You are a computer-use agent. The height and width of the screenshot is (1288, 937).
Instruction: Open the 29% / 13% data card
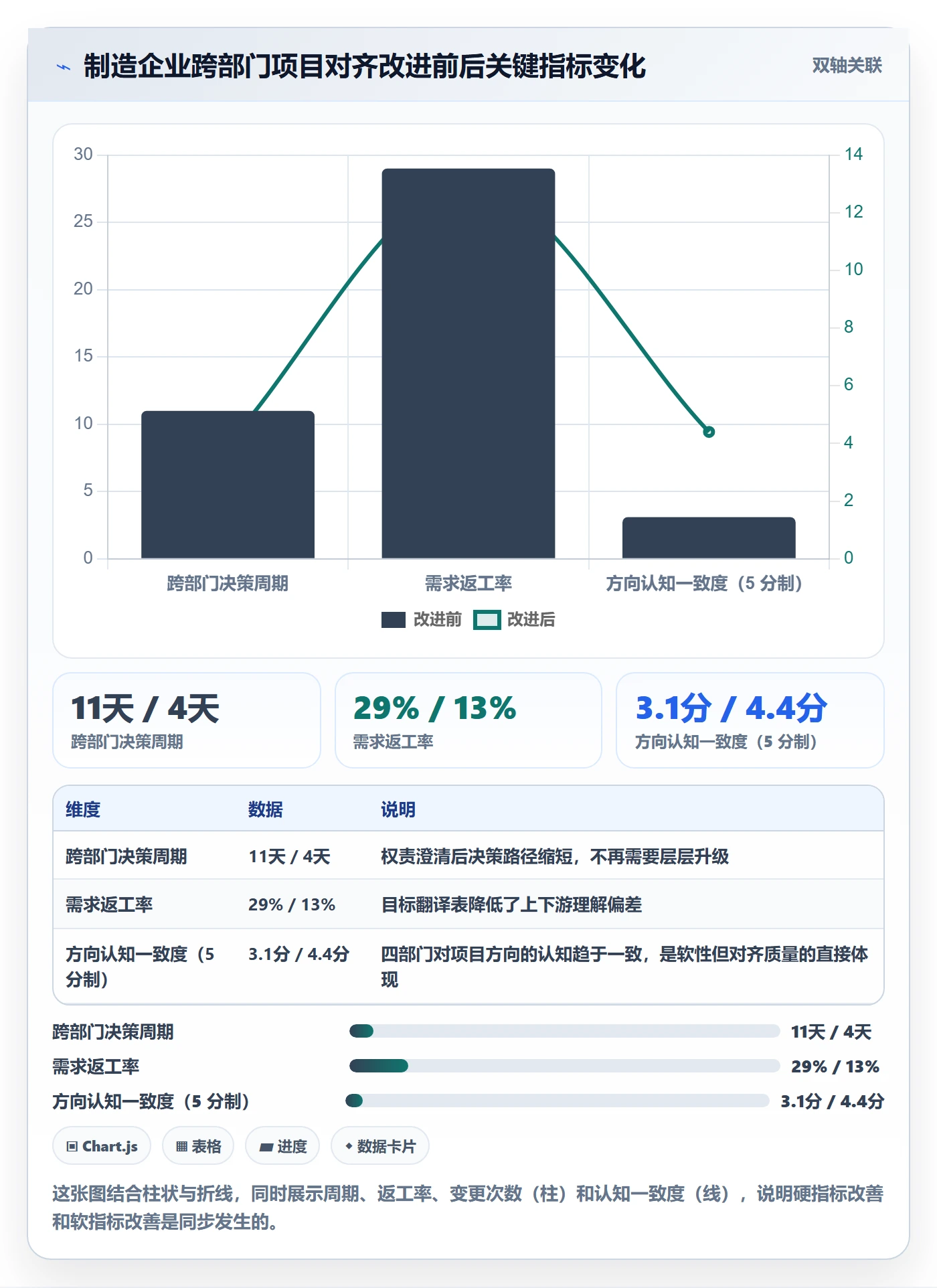tap(468, 720)
